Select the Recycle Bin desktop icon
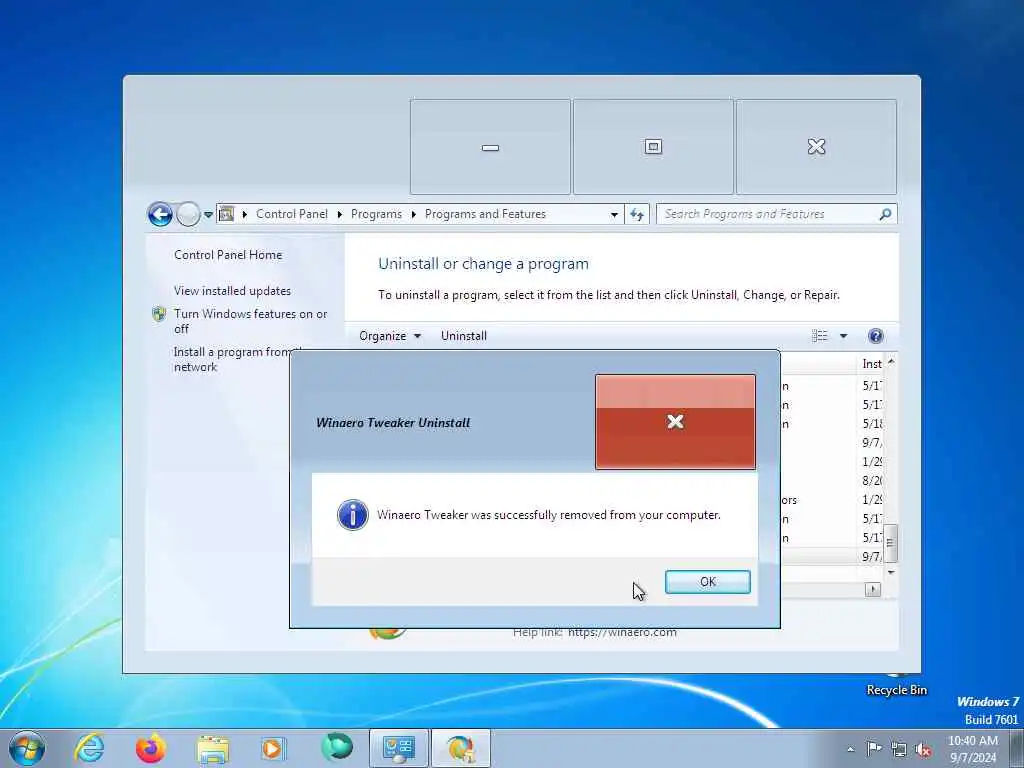Image resolution: width=1024 pixels, height=768 pixels. click(x=897, y=684)
